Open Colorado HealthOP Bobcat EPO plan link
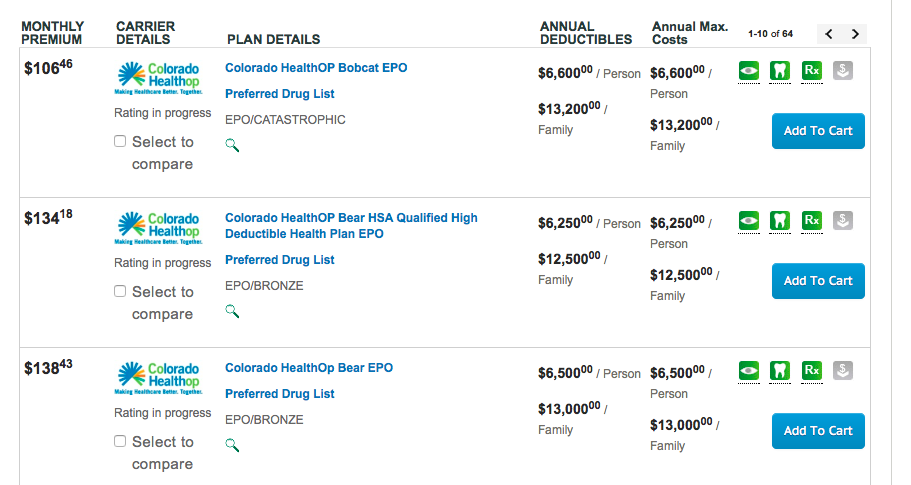This screenshot has width=911, height=485. 316,68
